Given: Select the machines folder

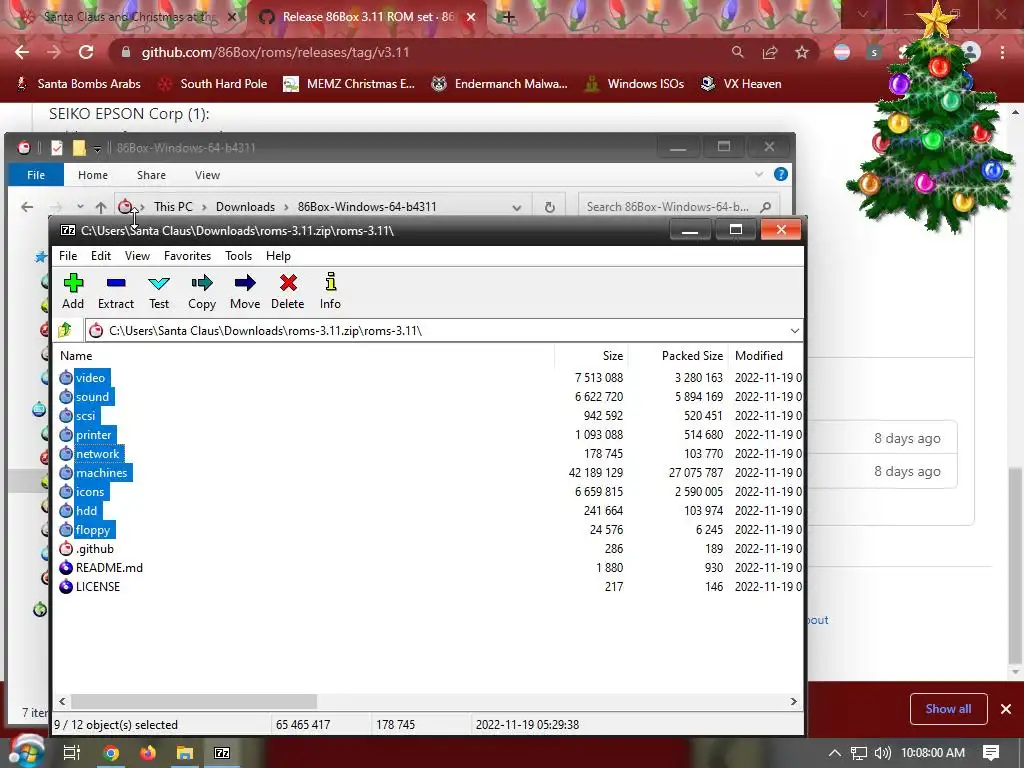Looking at the screenshot, I should 101,473.
